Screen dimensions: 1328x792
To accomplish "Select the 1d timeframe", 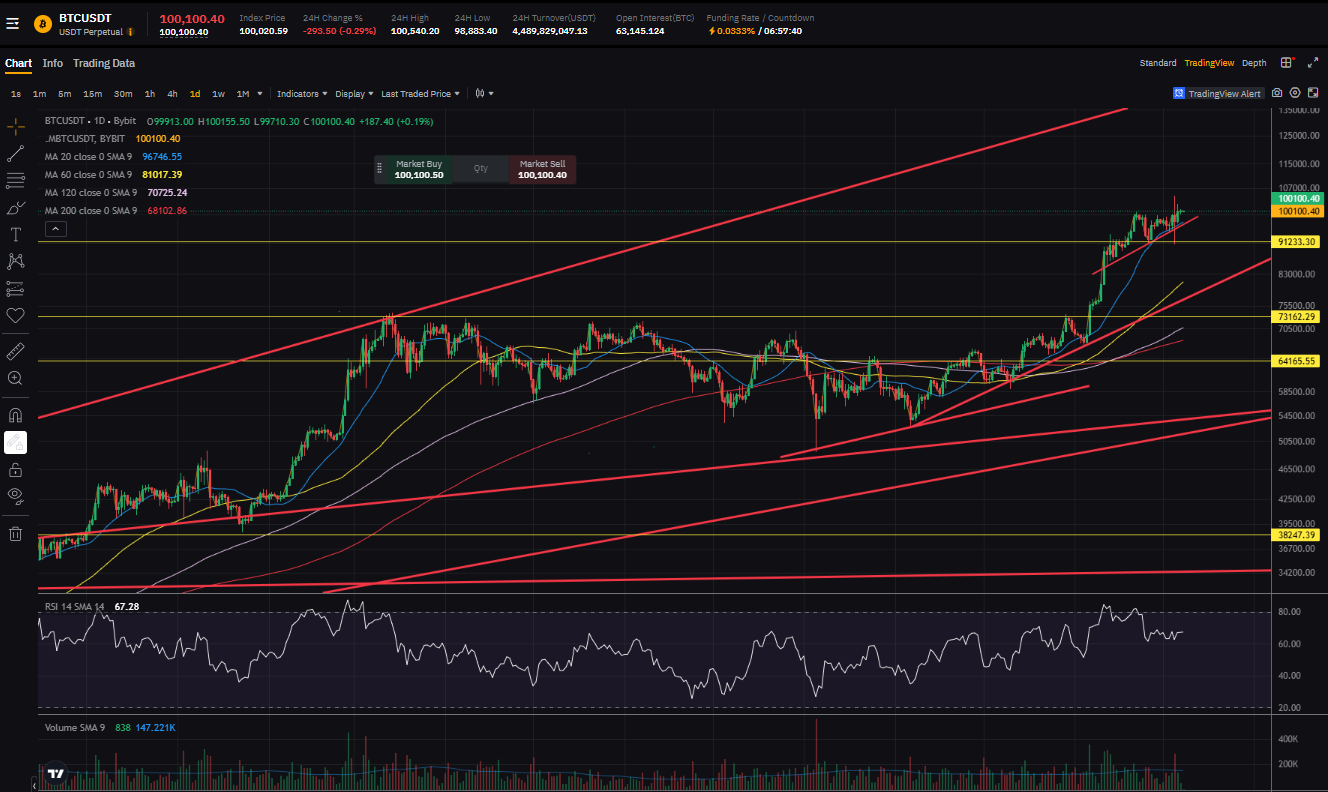I will (195, 93).
